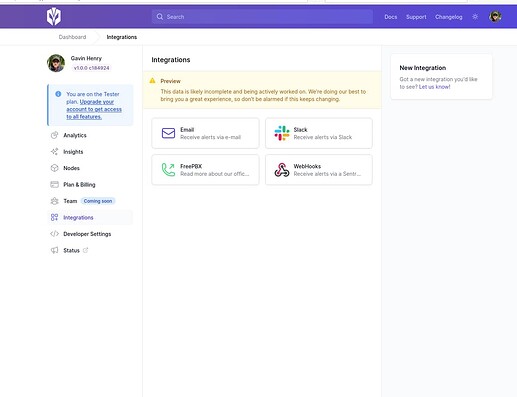Click the version badge v1.0.0 c184924
Viewport: 517px width, 397px height.
tap(92, 68)
